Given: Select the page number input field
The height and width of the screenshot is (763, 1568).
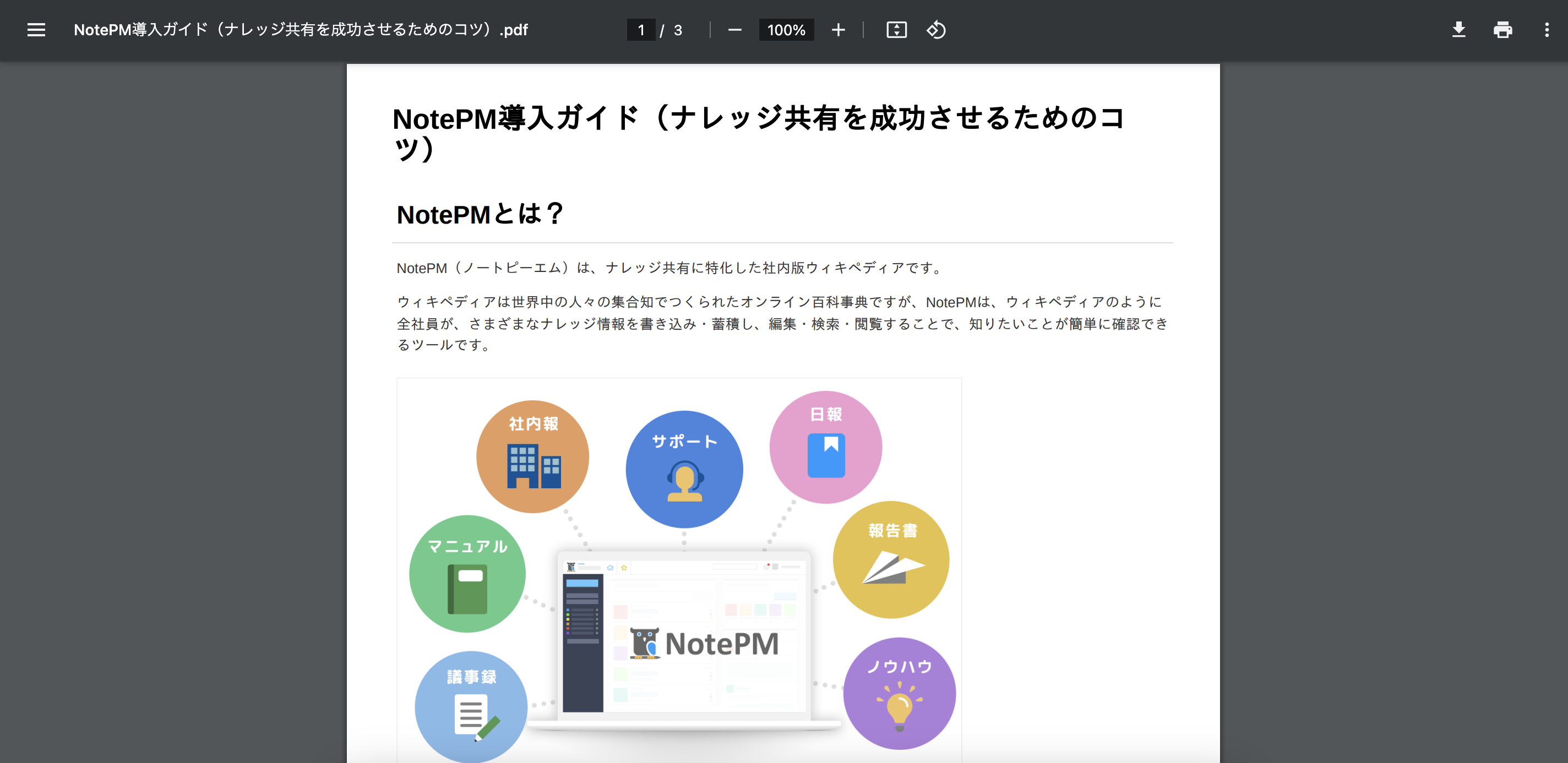Looking at the screenshot, I should click(x=641, y=30).
